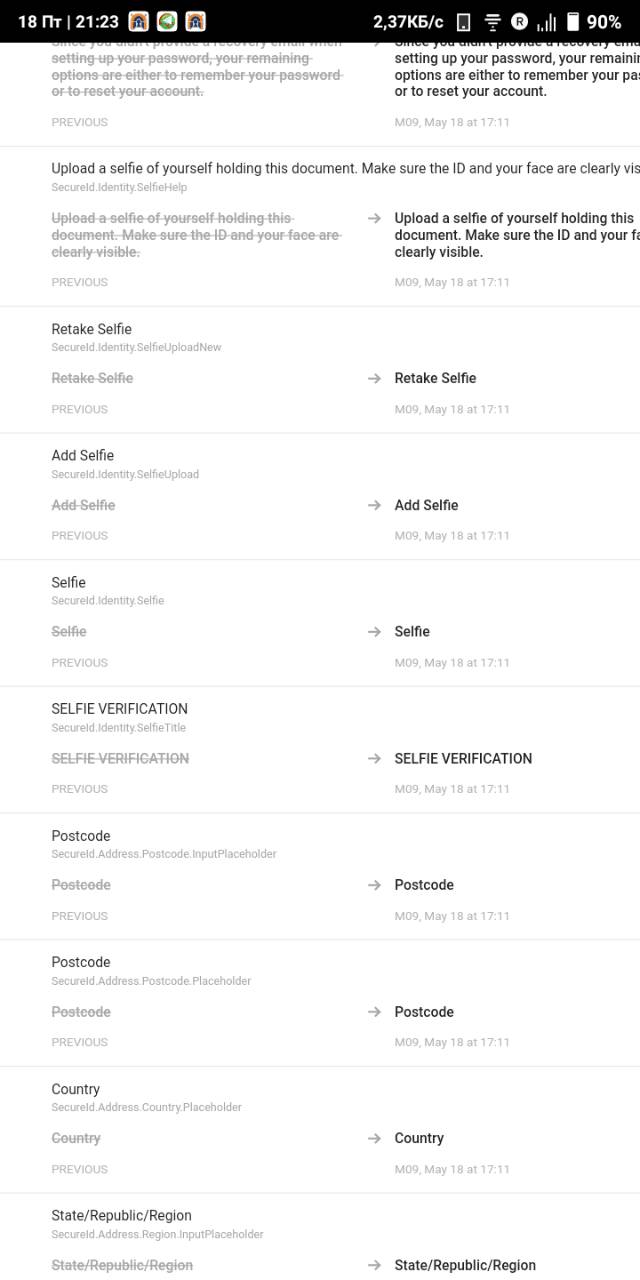640x1280 pixels.
Task: Tap the date stamp under the new Country text
Action: [452, 1169]
